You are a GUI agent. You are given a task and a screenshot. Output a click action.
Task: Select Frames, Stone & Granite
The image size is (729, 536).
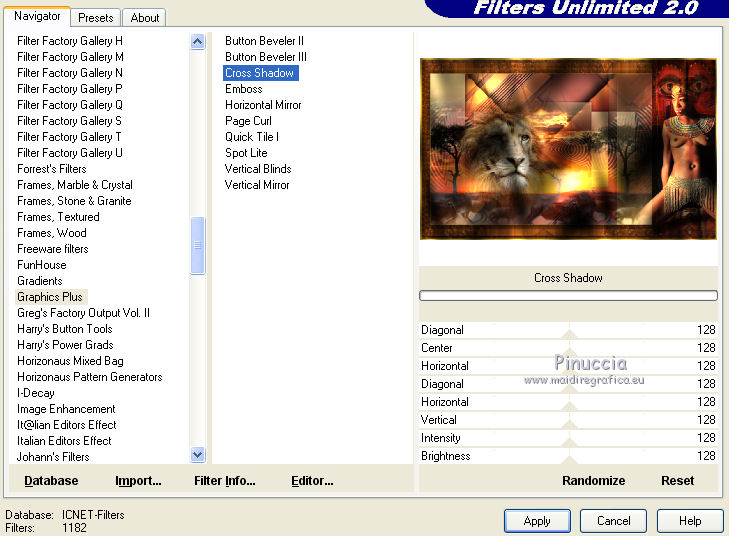(x=74, y=201)
